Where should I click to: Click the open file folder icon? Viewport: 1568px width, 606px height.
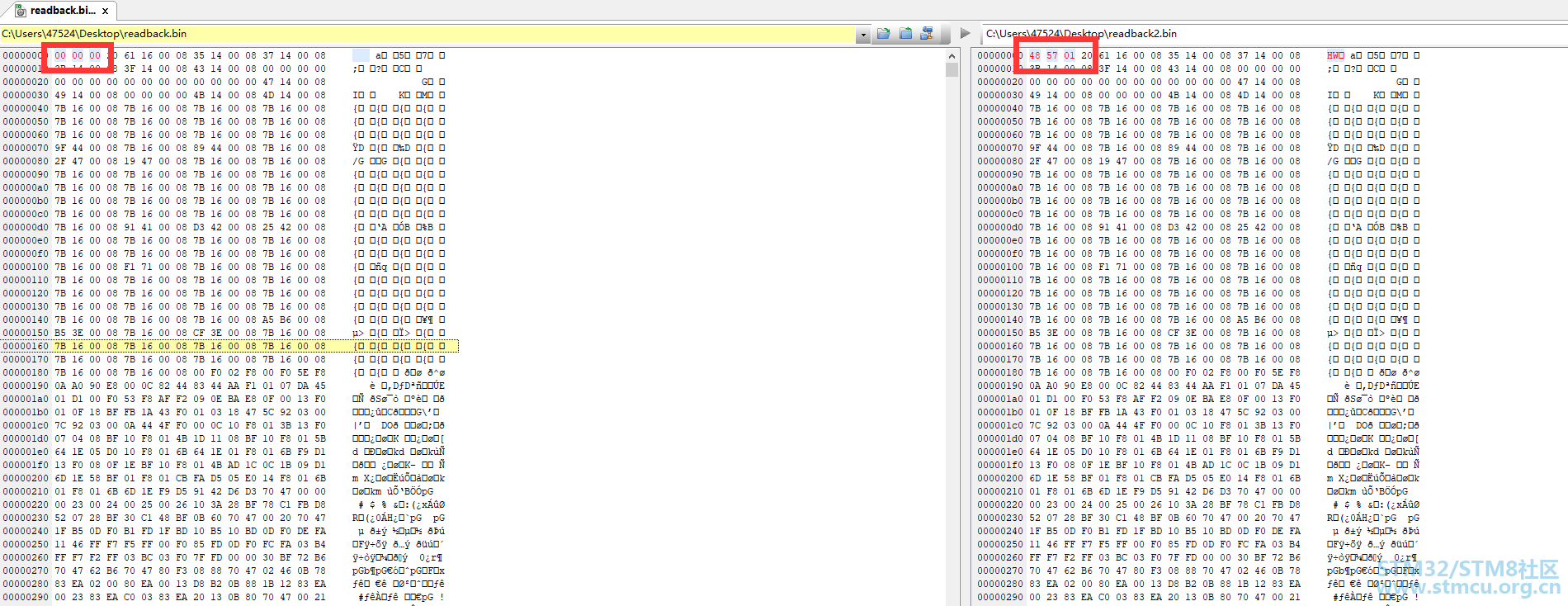click(884, 34)
